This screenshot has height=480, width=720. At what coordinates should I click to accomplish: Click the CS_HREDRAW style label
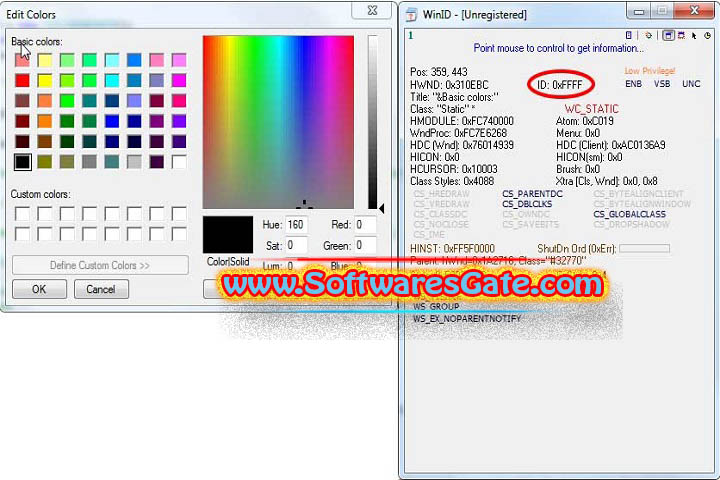point(441,194)
